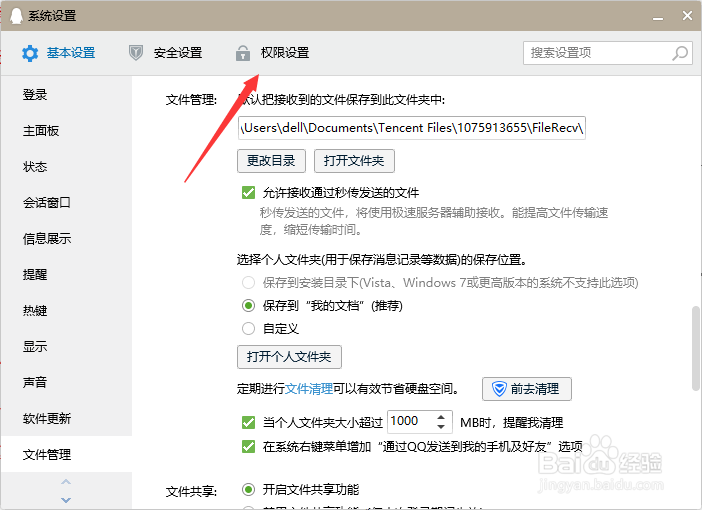Image resolution: width=702 pixels, height=510 pixels.
Task: Open the 文件清理 hyperlink
Action: click(x=309, y=389)
